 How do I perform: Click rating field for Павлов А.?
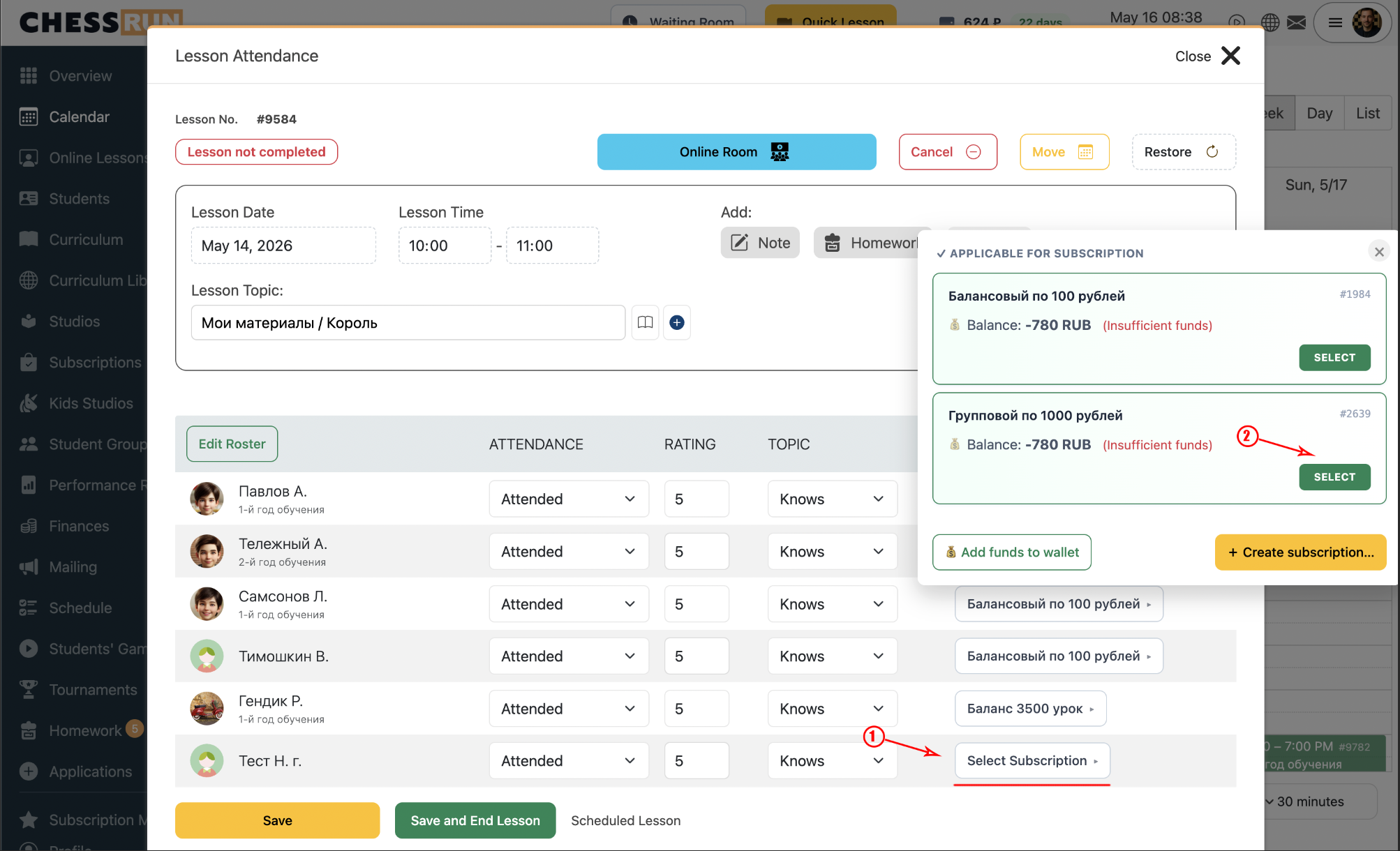pos(697,499)
